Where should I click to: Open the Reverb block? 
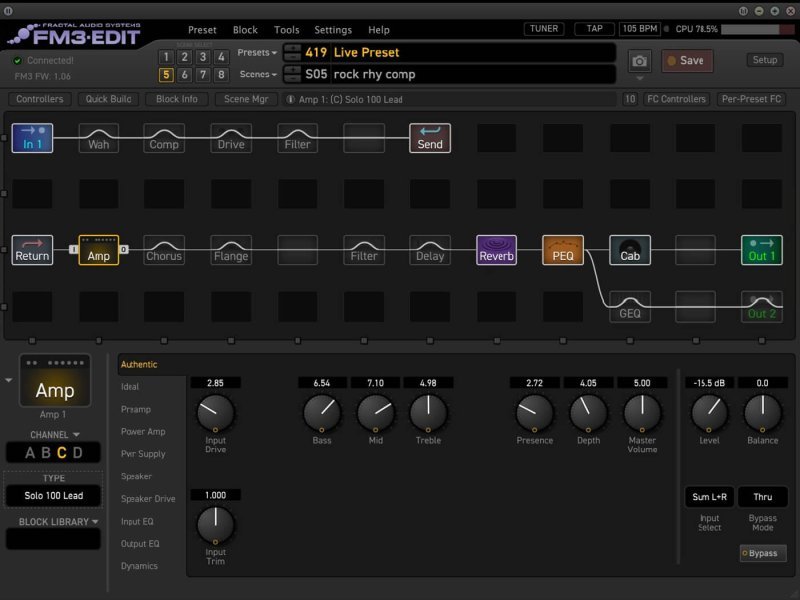tap(496, 251)
